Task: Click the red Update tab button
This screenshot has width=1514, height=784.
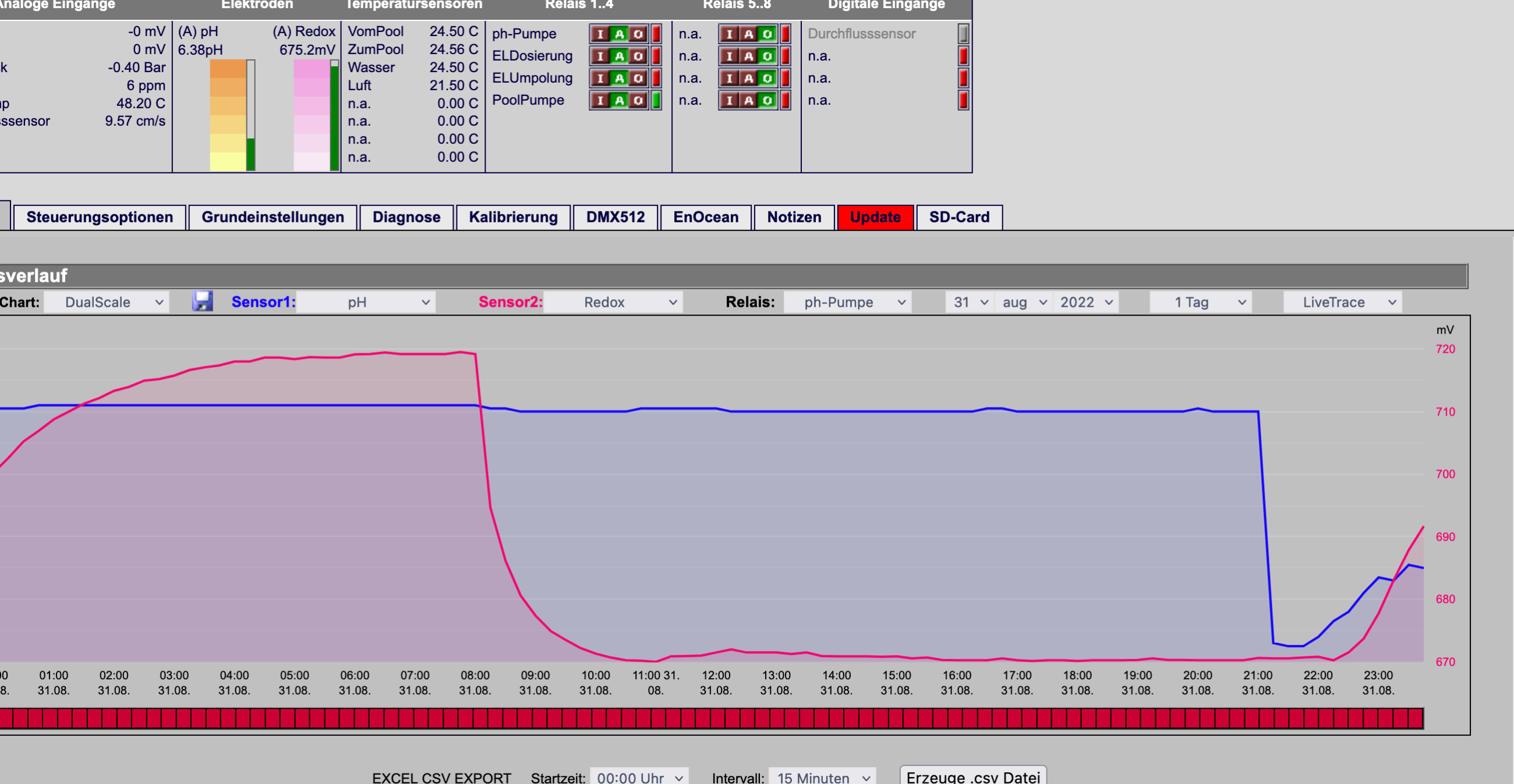Action: (x=875, y=217)
